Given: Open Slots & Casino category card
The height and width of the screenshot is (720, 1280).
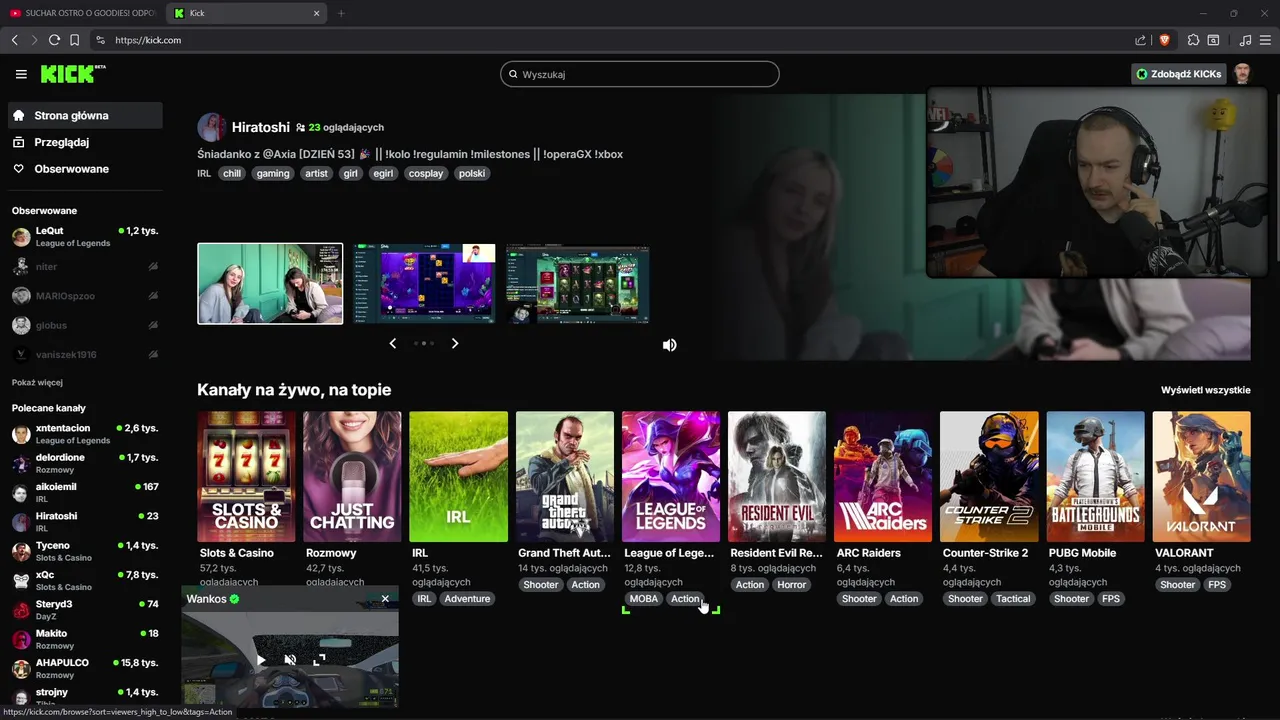Looking at the screenshot, I should [246, 477].
